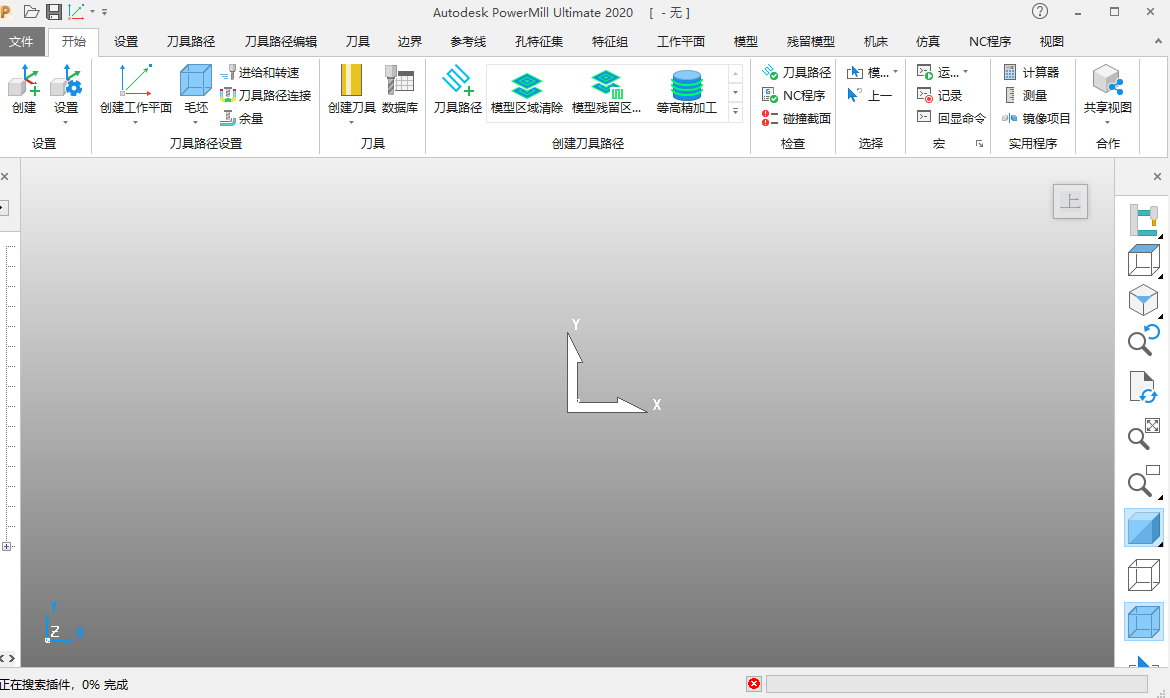The height and width of the screenshot is (698, 1170).
Task: Select 等高精加工 constant Z finishing strategy
Action: pos(686,90)
